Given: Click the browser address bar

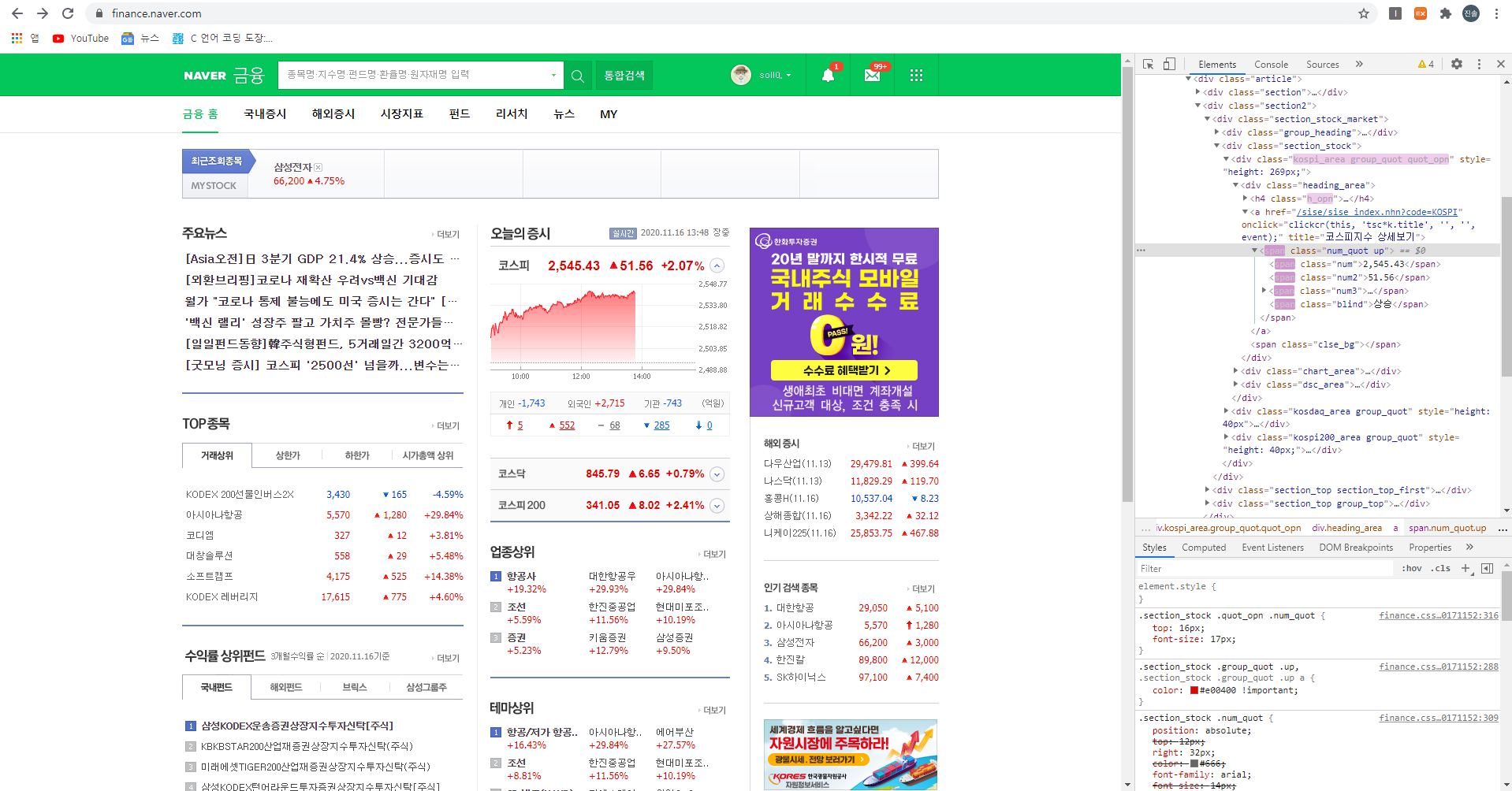Looking at the screenshot, I should click(725, 13).
